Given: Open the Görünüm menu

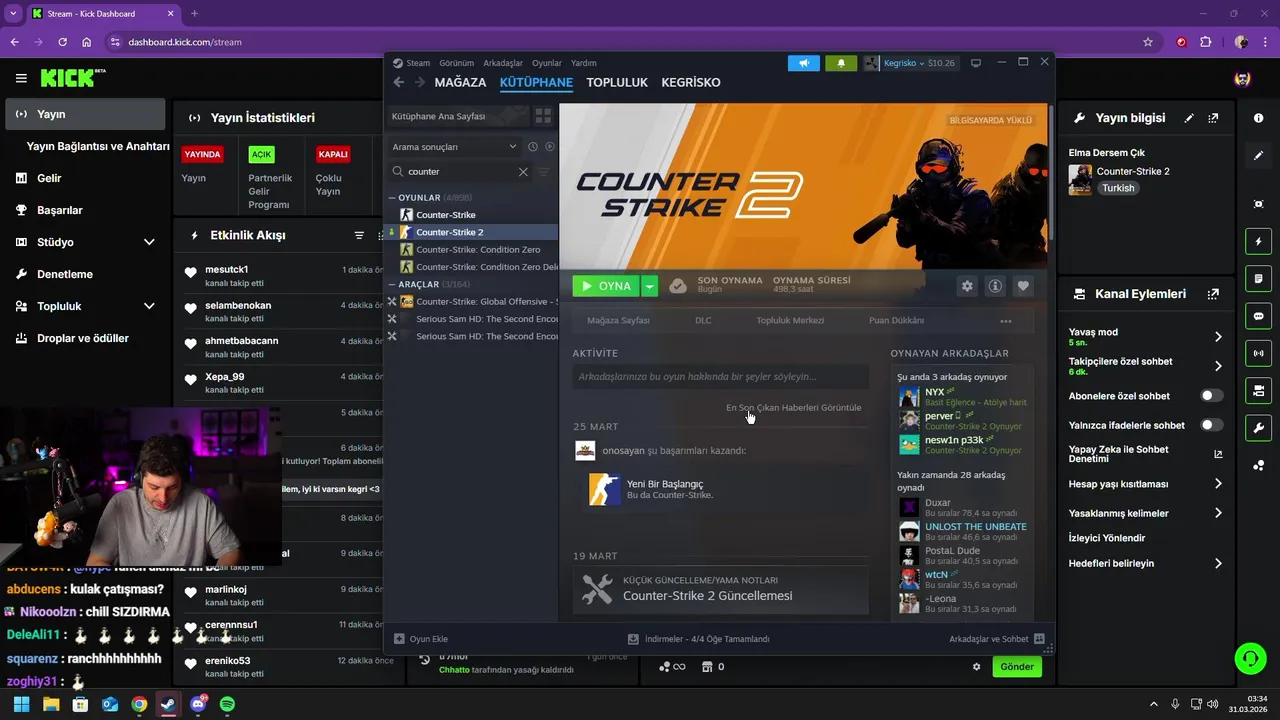Looking at the screenshot, I should click(457, 63).
